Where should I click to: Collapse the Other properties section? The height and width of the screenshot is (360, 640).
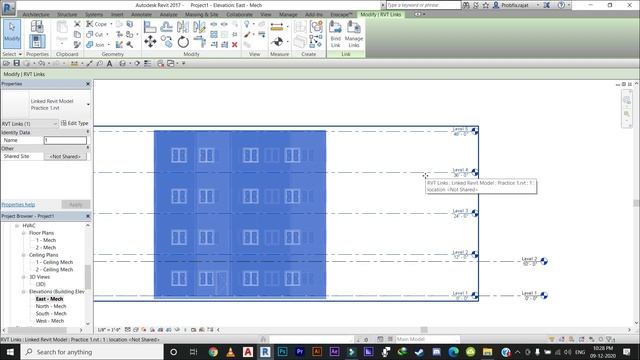click(x=88, y=148)
